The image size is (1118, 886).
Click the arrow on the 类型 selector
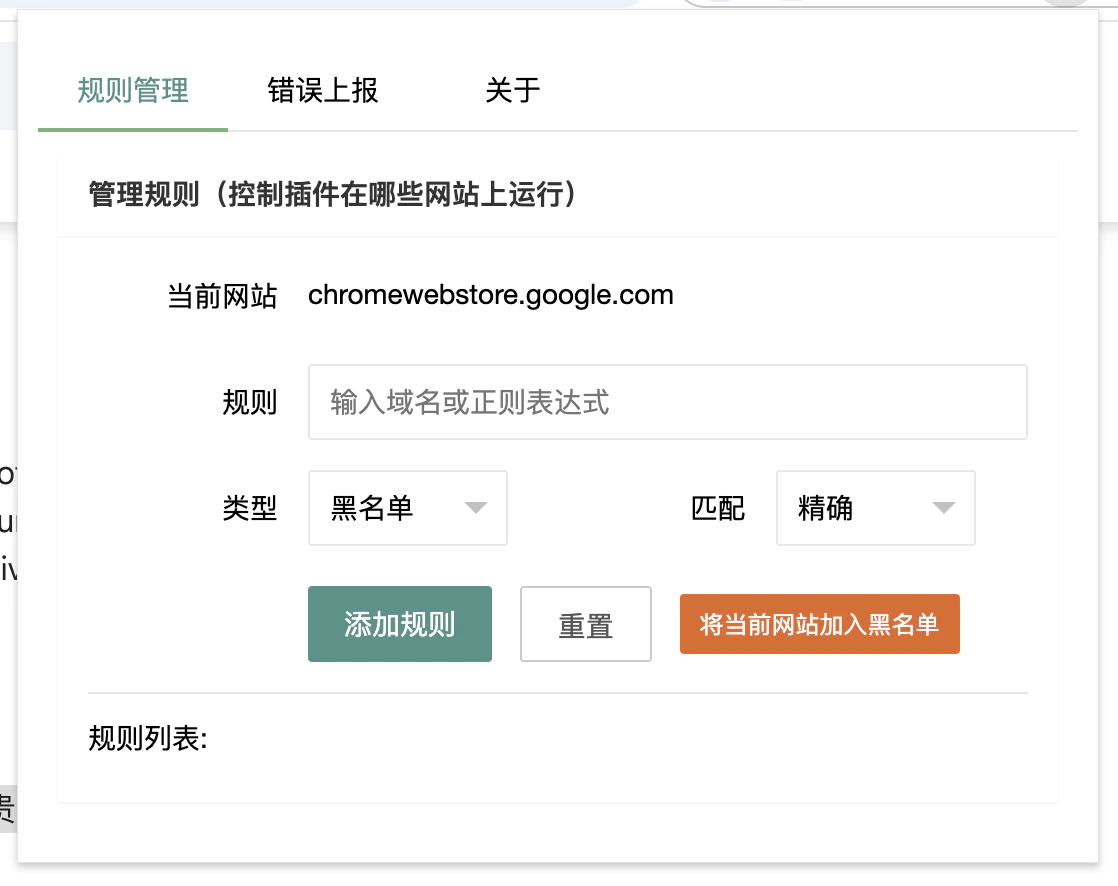[x=477, y=508]
